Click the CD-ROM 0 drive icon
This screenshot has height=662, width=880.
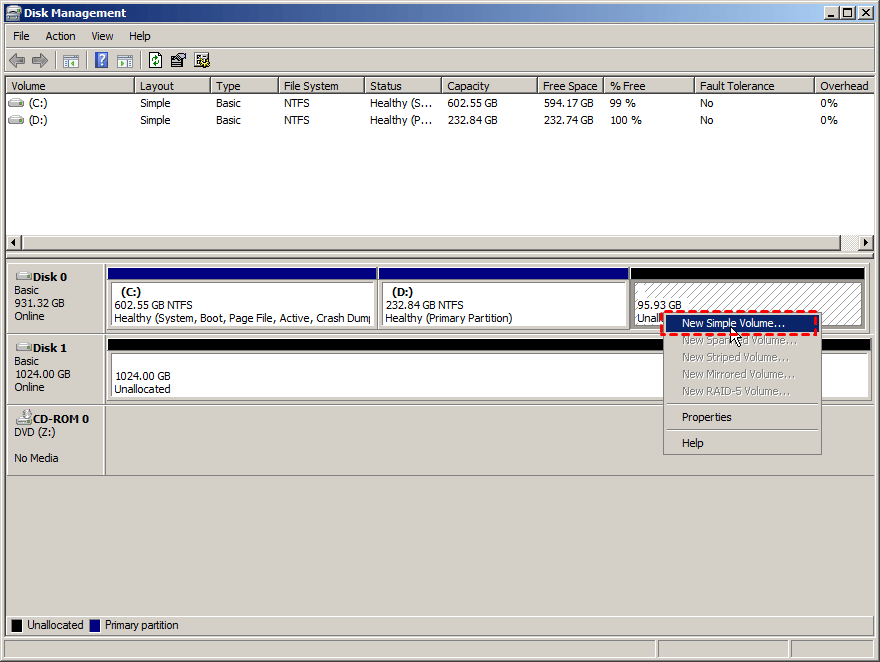tap(24, 417)
